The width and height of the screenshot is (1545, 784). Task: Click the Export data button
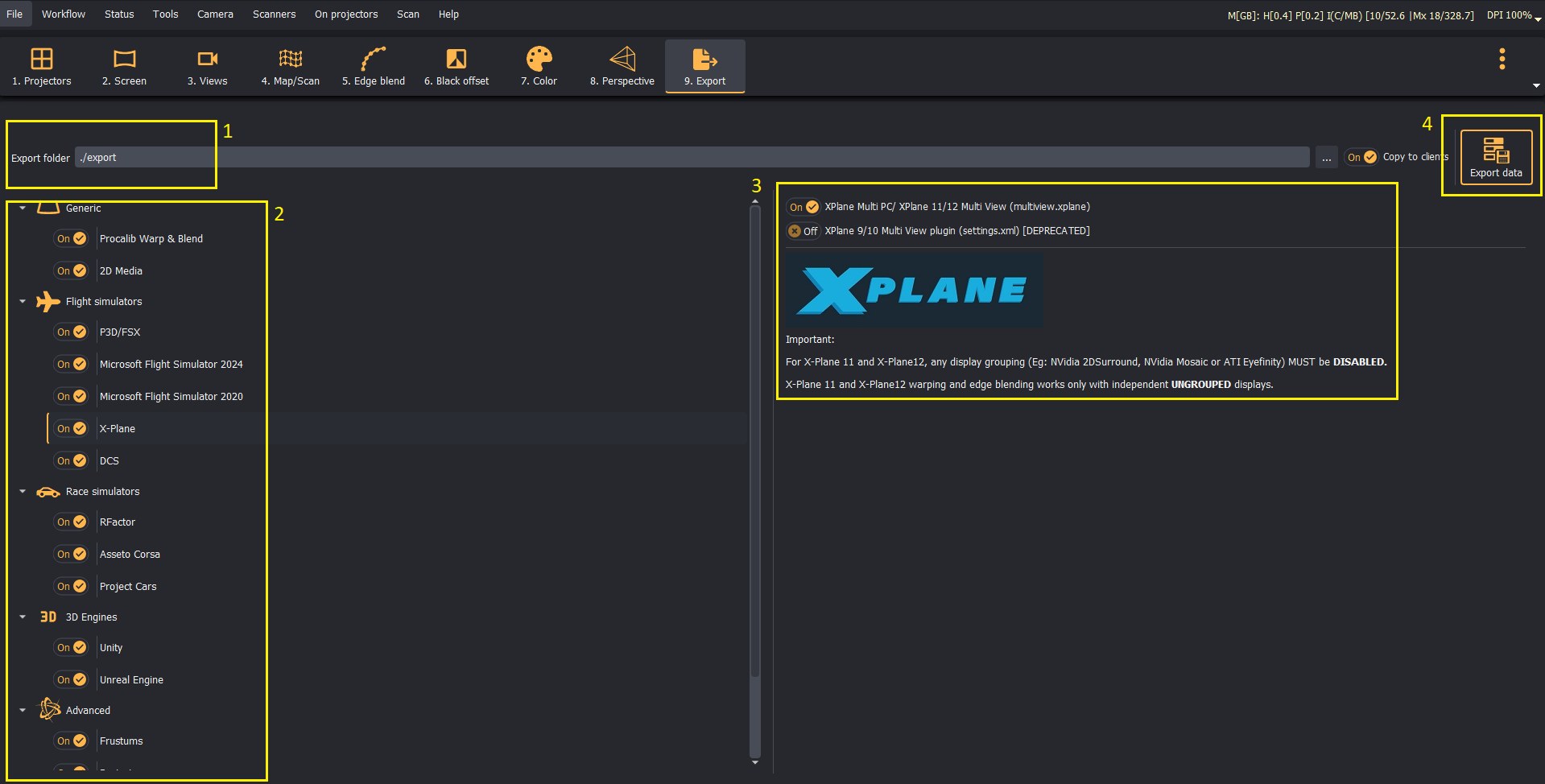point(1496,157)
